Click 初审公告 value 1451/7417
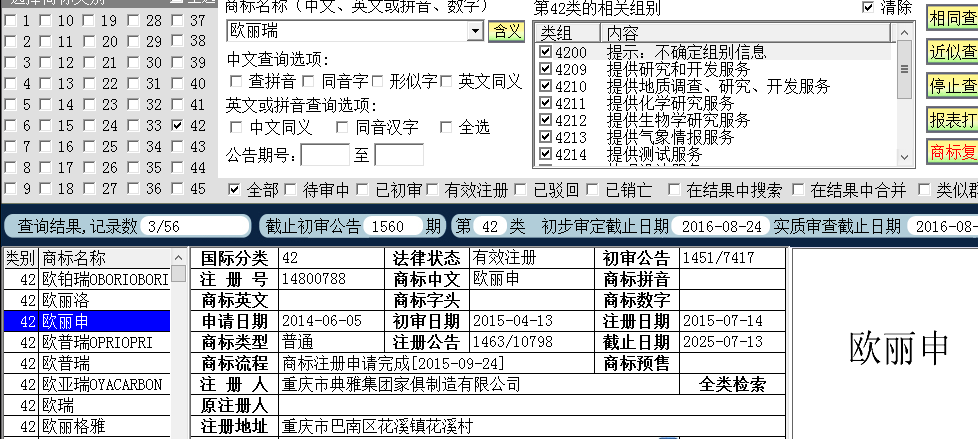The image size is (978, 439). pos(719,257)
